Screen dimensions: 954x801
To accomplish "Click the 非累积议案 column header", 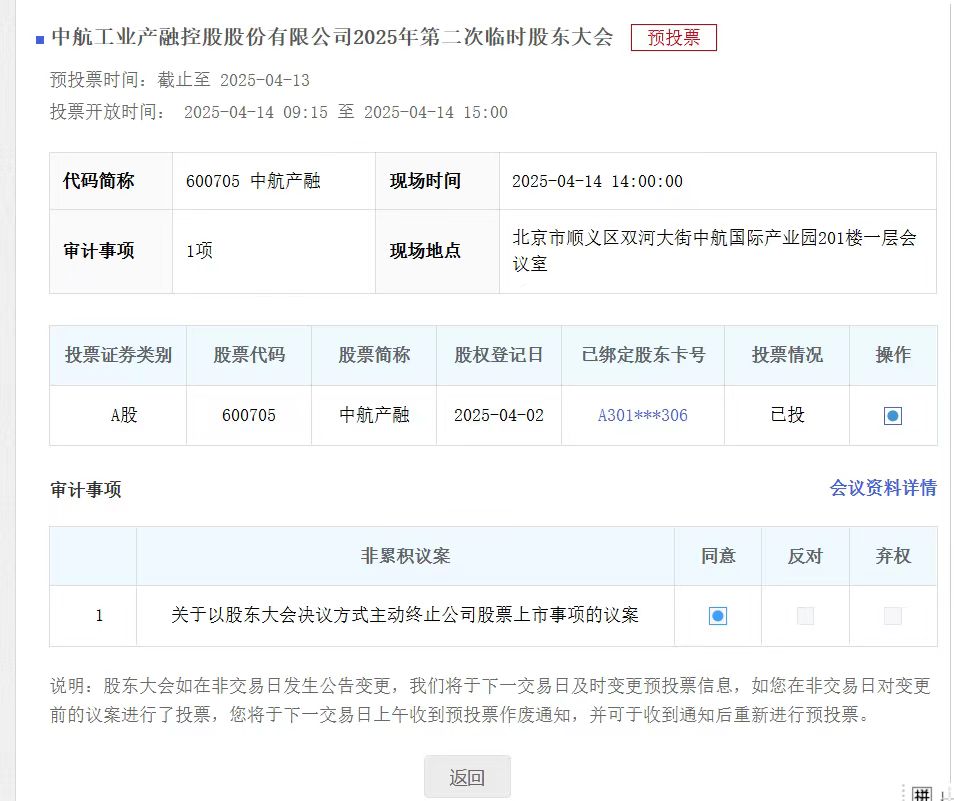I will (405, 556).
